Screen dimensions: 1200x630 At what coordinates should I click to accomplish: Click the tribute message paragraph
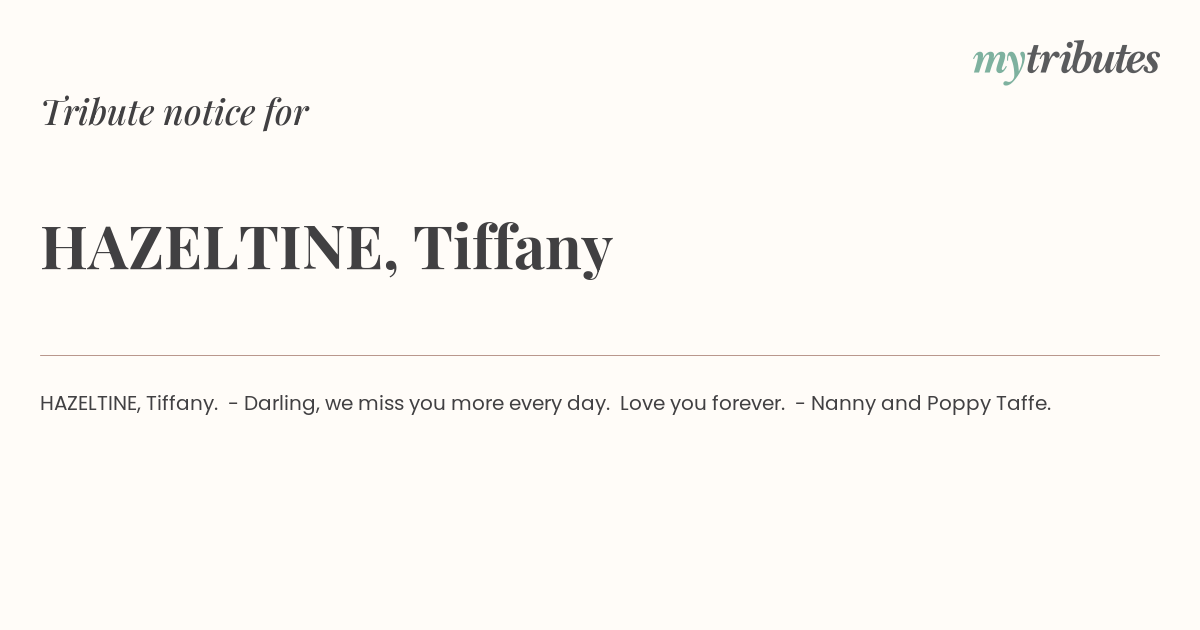pos(545,404)
